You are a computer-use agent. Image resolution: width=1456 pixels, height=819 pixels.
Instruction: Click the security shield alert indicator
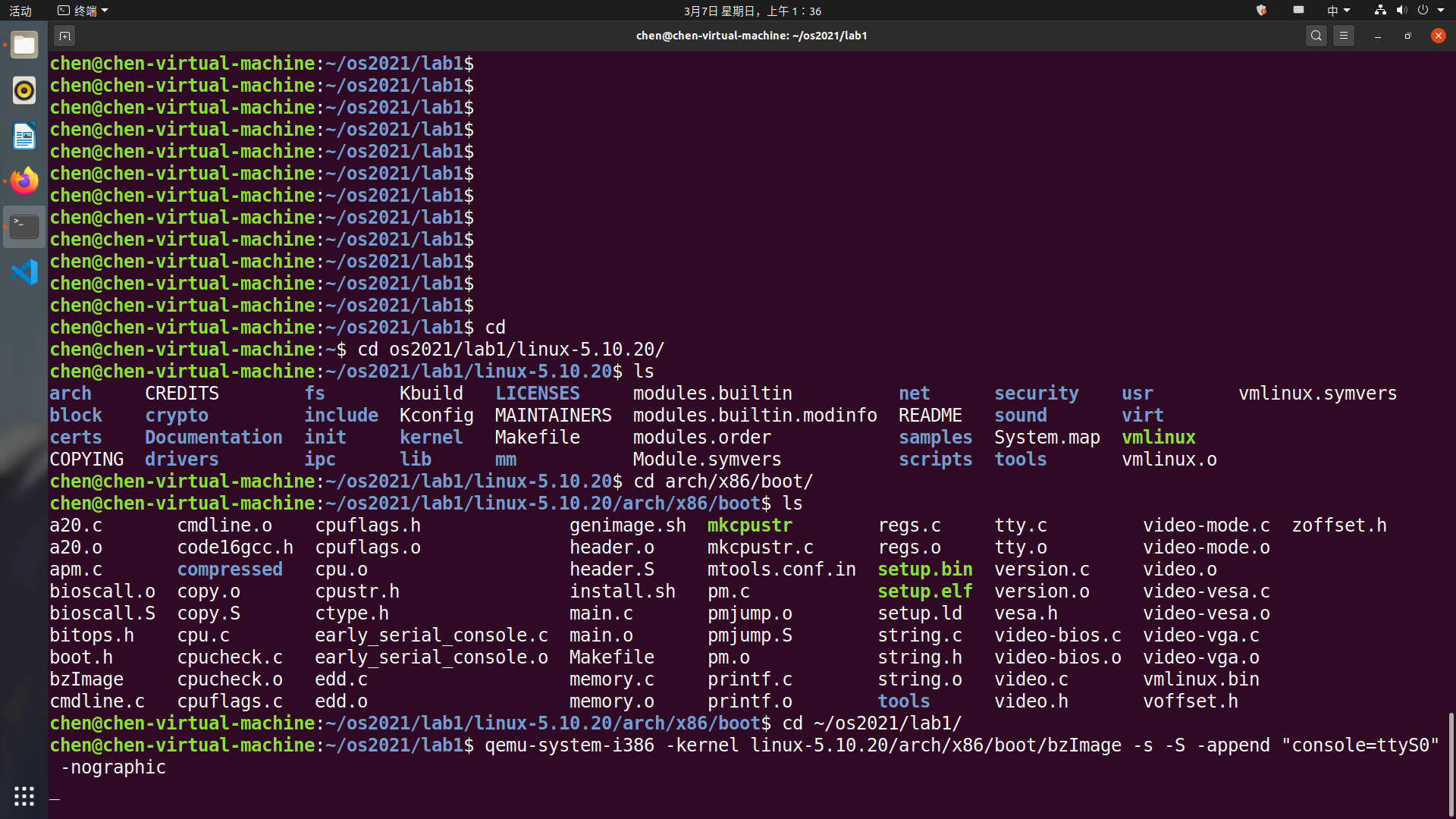pos(1262,11)
